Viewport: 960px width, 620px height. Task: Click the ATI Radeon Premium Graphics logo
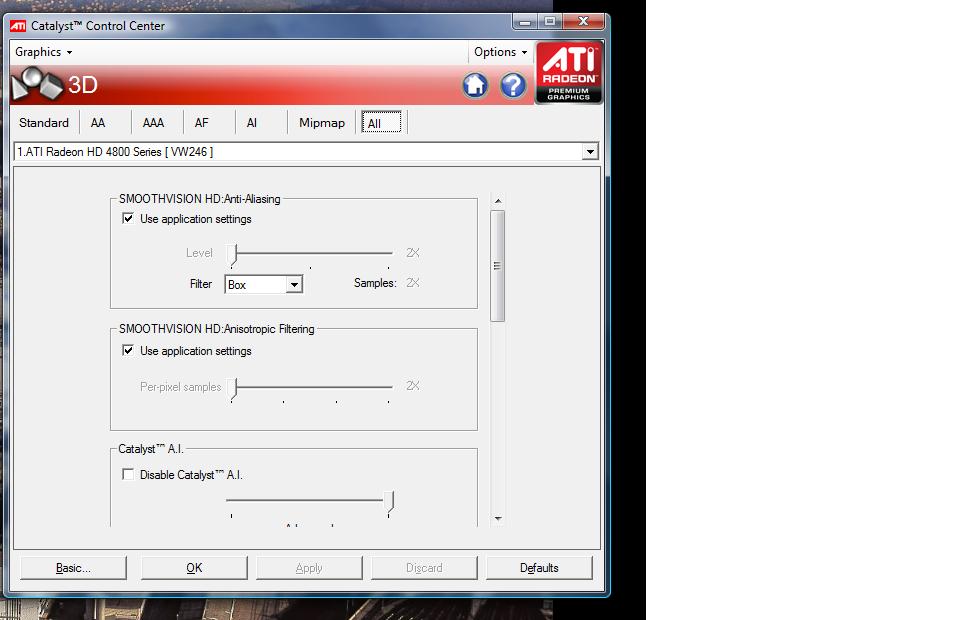click(569, 72)
